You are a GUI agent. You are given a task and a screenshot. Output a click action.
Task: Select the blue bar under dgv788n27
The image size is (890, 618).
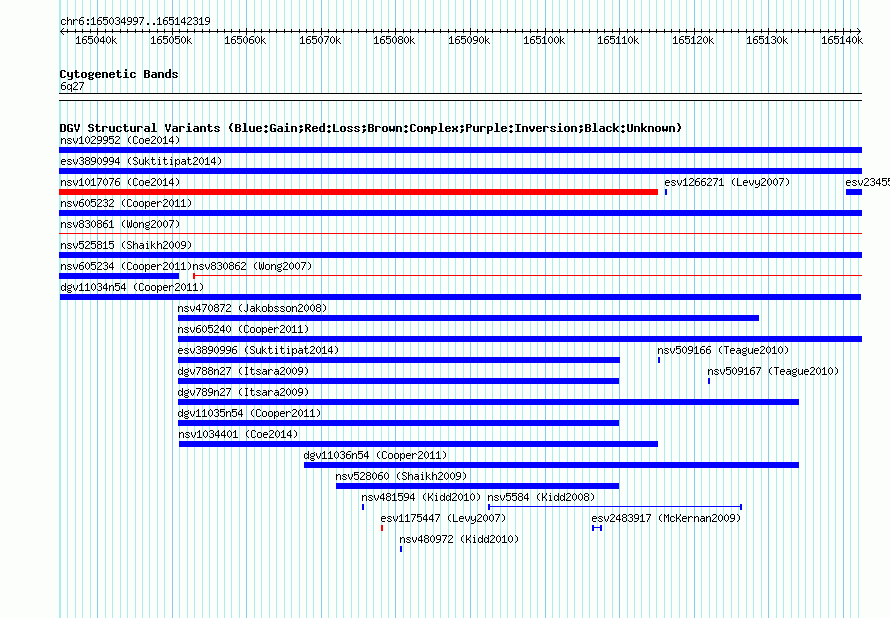coord(398,381)
